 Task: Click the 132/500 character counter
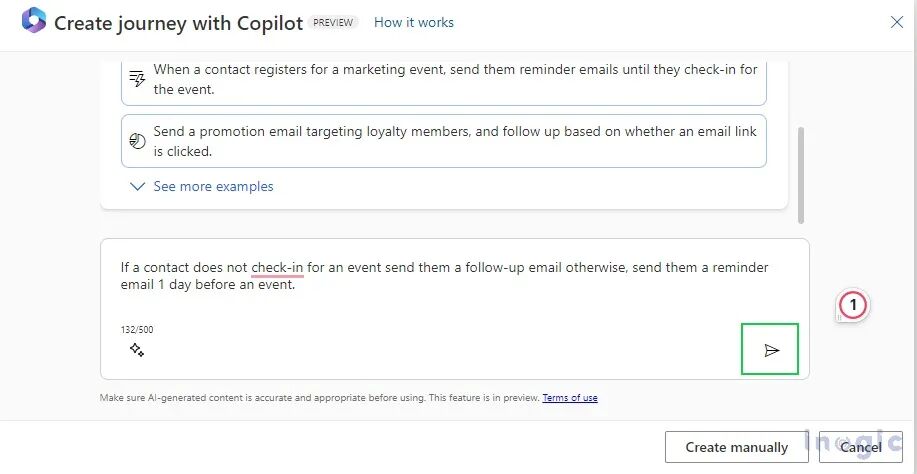pos(137,330)
